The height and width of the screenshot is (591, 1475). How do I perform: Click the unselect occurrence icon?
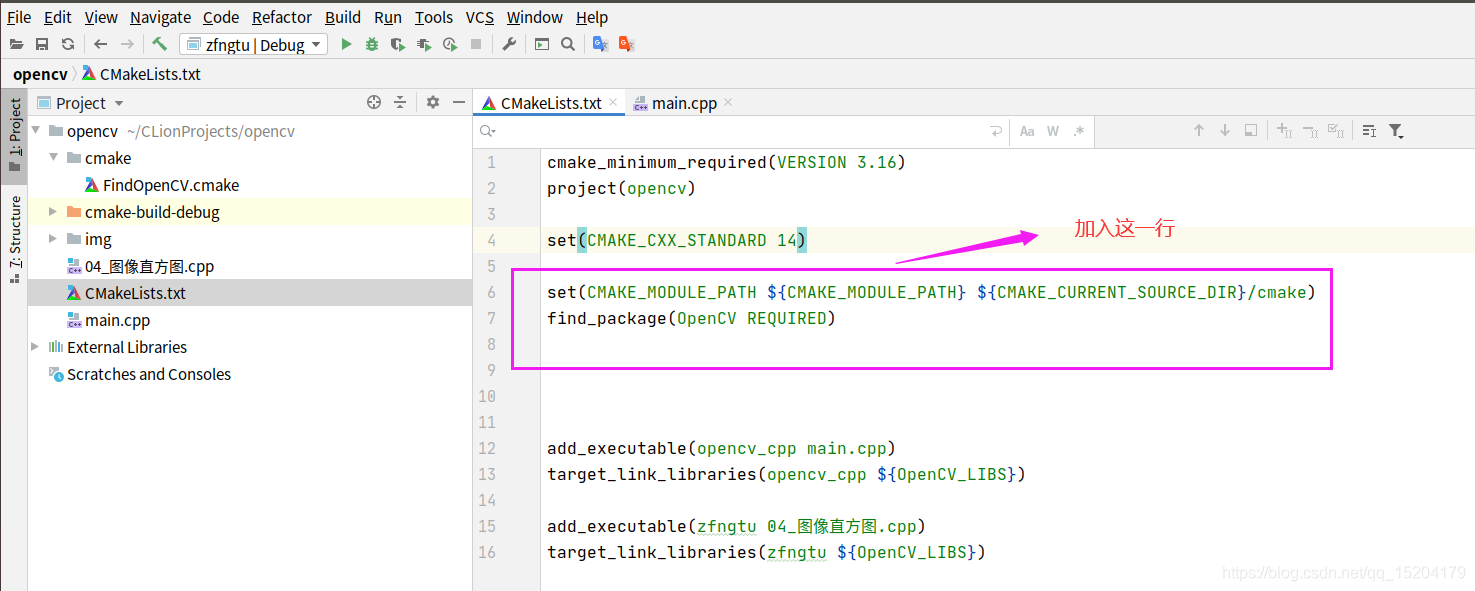click(1310, 131)
